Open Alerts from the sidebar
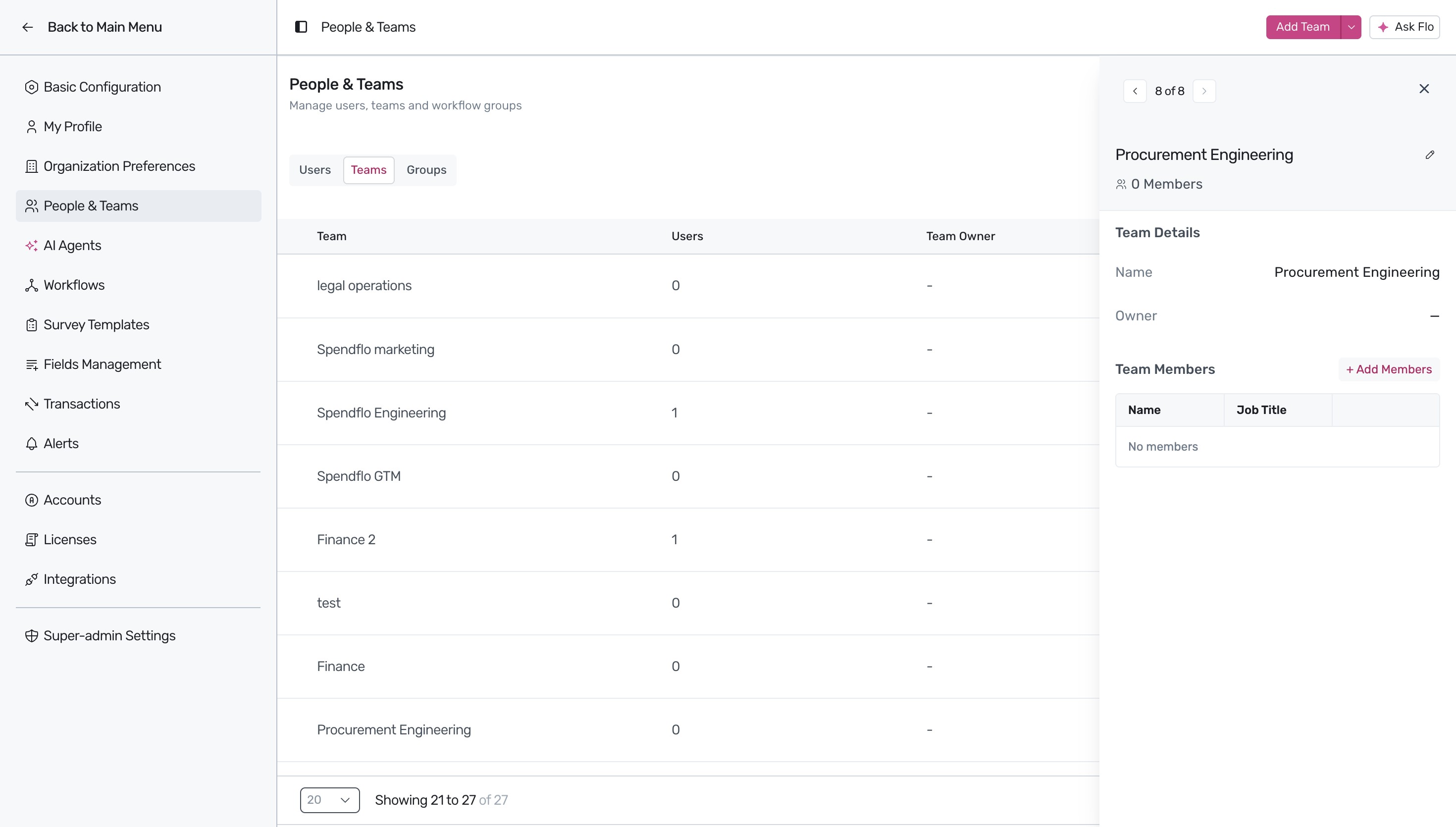Image resolution: width=1456 pixels, height=827 pixels. [x=139, y=444]
